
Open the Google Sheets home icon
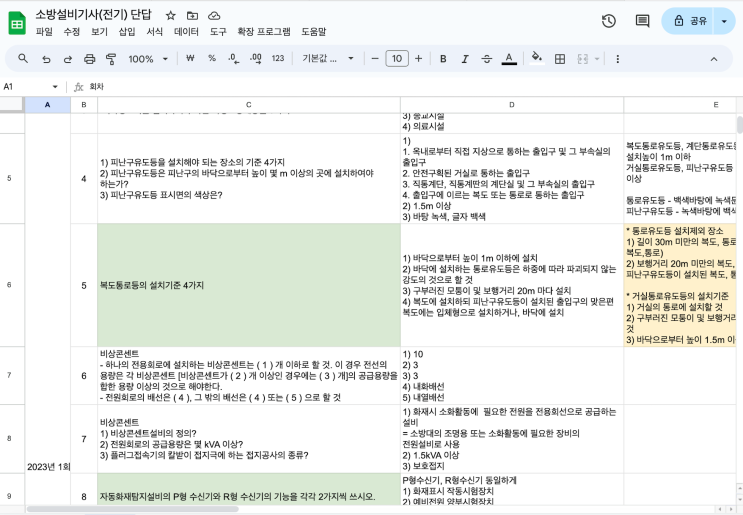[18, 23]
